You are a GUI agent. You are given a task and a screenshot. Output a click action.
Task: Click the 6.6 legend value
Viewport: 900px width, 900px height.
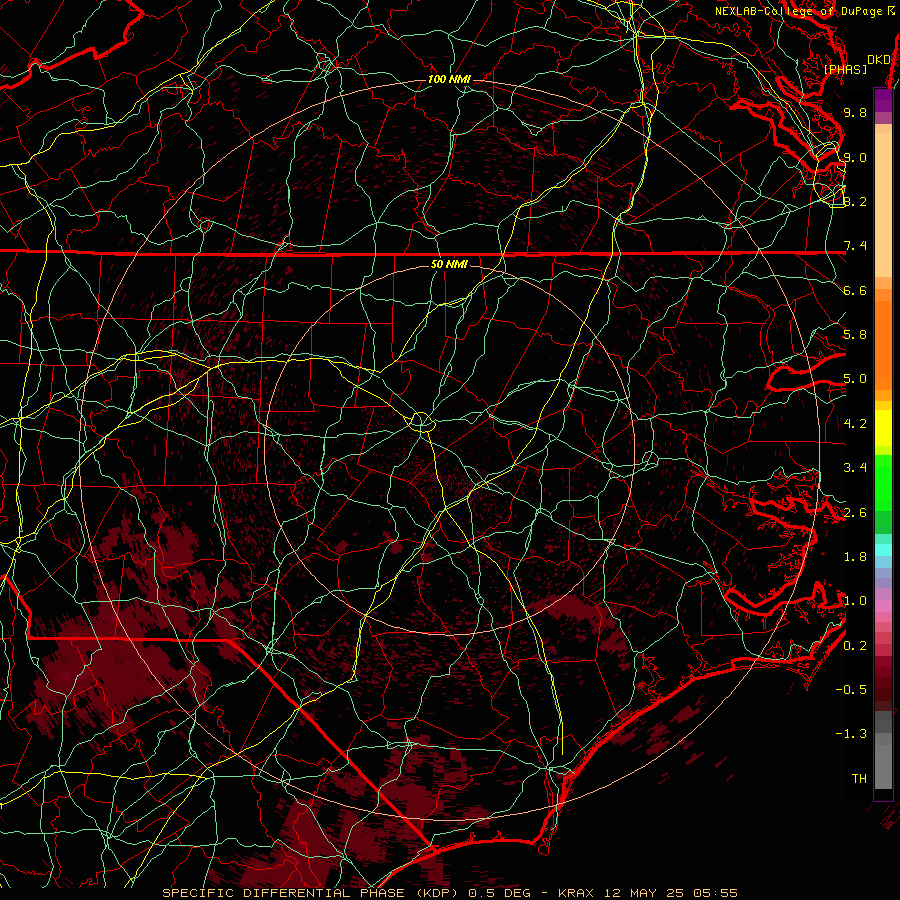[855, 290]
